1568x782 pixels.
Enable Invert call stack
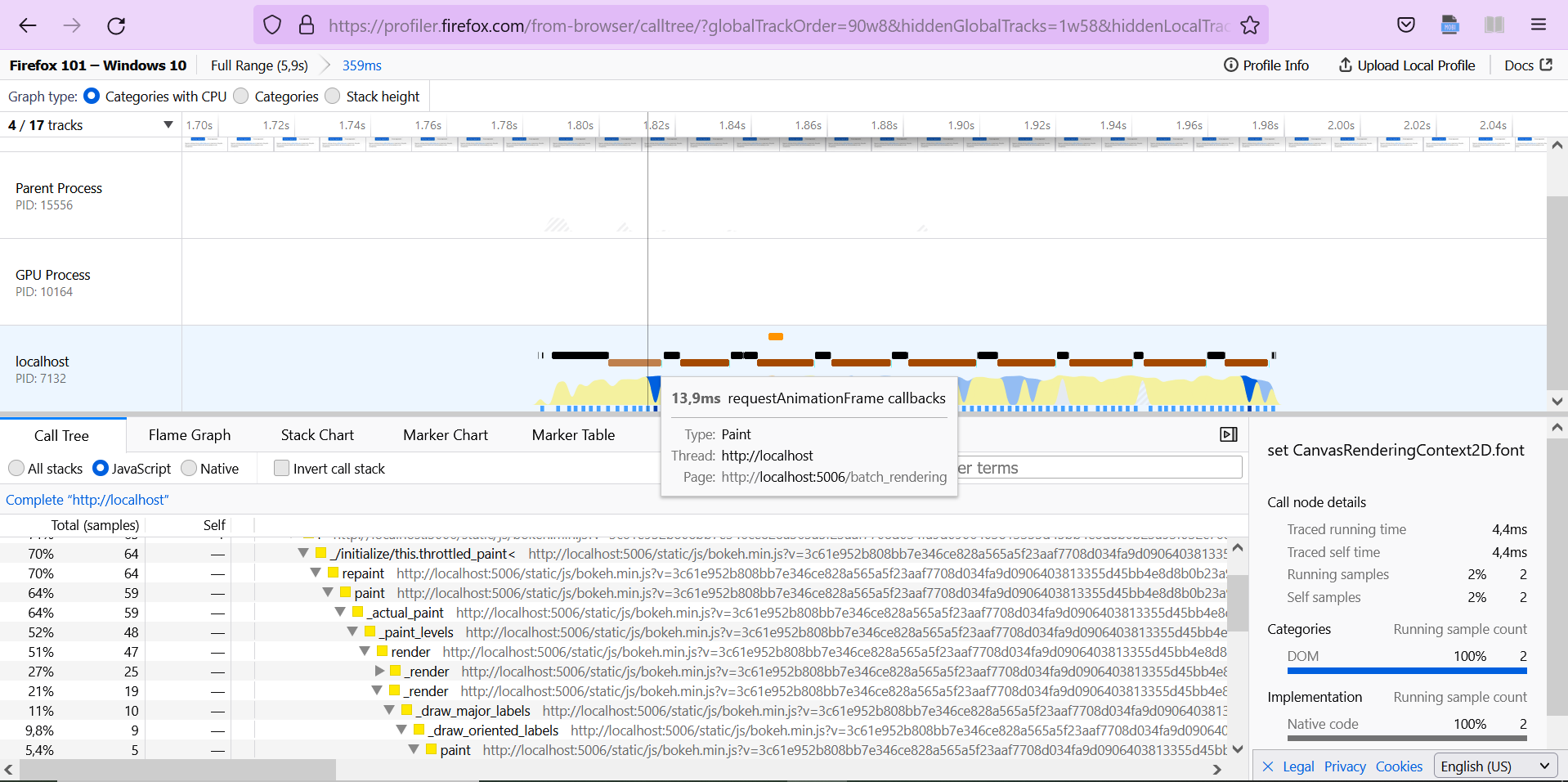click(281, 468)
